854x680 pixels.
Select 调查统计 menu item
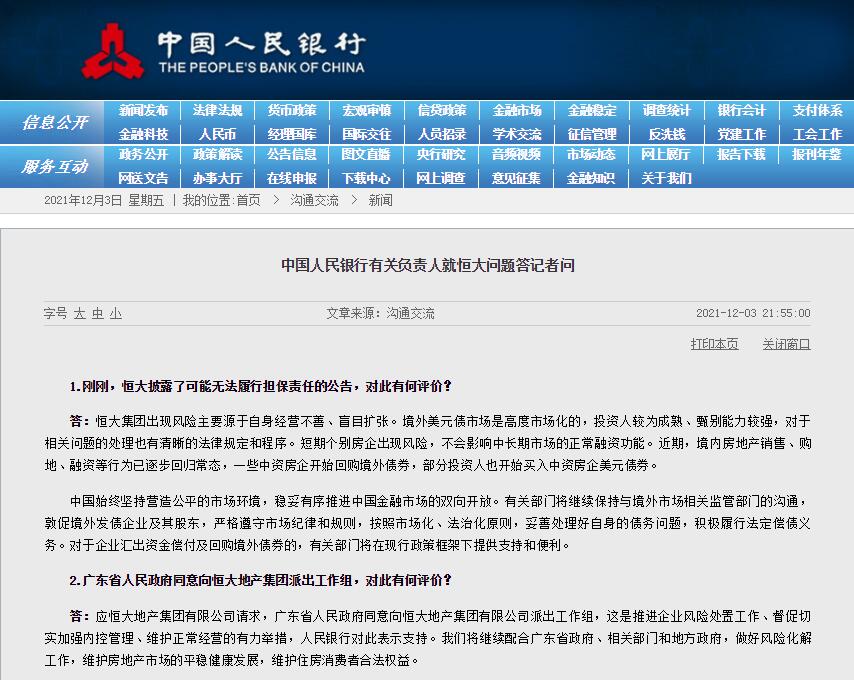tap(667, 111)
